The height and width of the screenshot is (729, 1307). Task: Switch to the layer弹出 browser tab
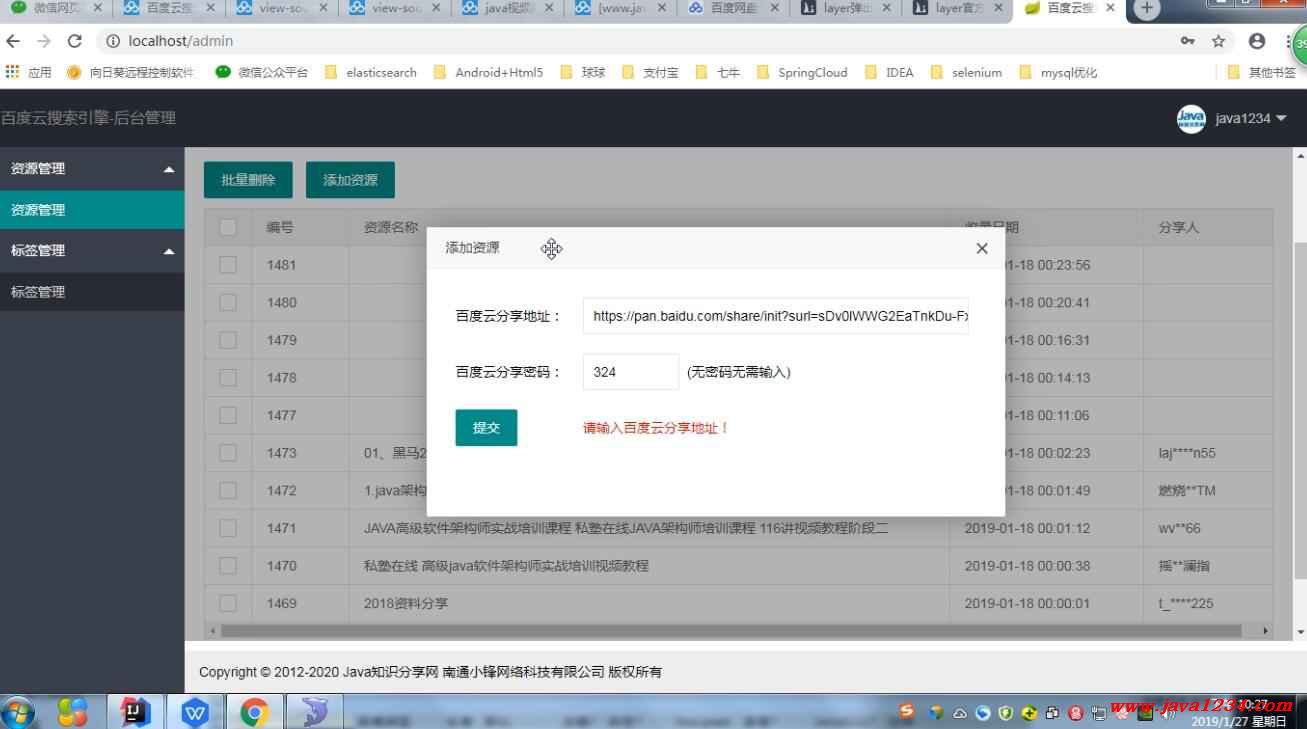pyautogui.click(x=847, y=8)
